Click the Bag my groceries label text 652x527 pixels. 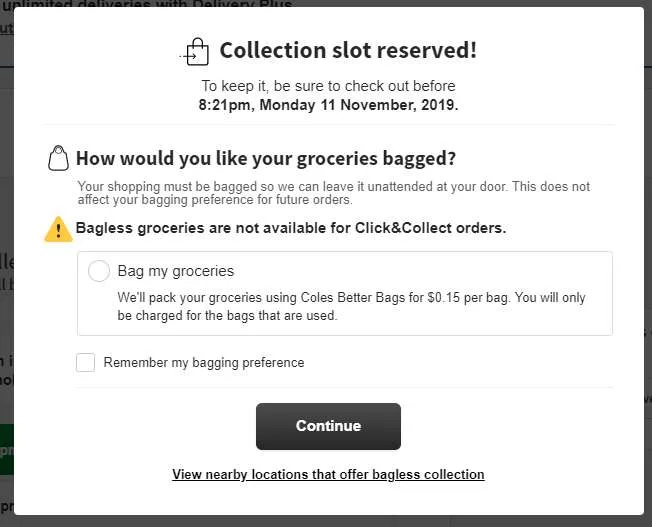click(176, 271)
